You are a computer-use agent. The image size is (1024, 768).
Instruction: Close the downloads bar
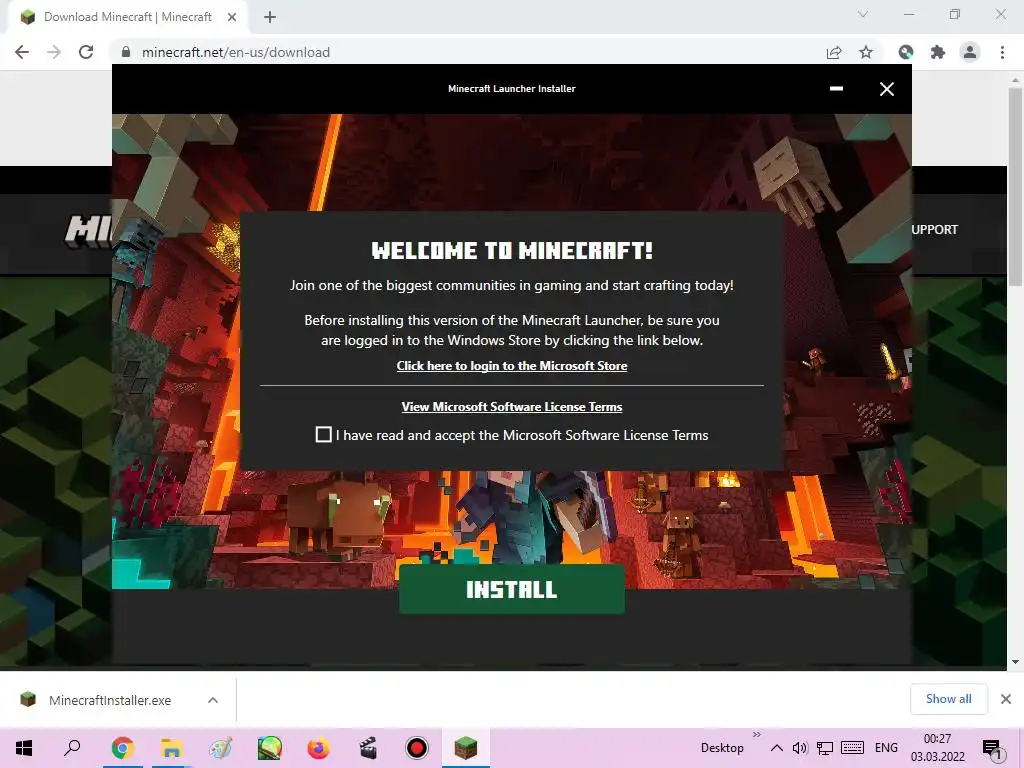point(1006,699)
